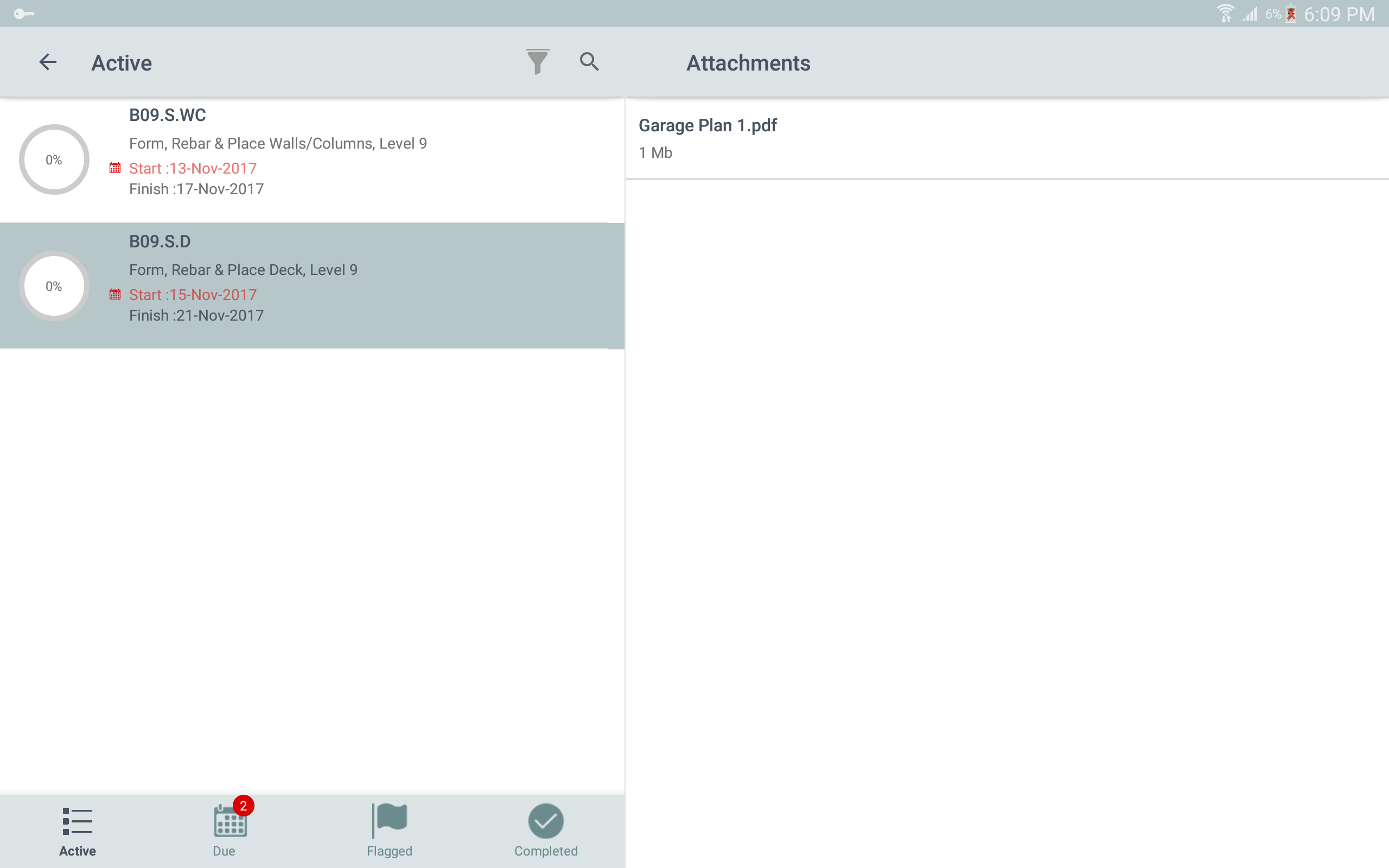Open the Due calendar icon
Screen dimensions: 1389x868
tap(230, 821)
